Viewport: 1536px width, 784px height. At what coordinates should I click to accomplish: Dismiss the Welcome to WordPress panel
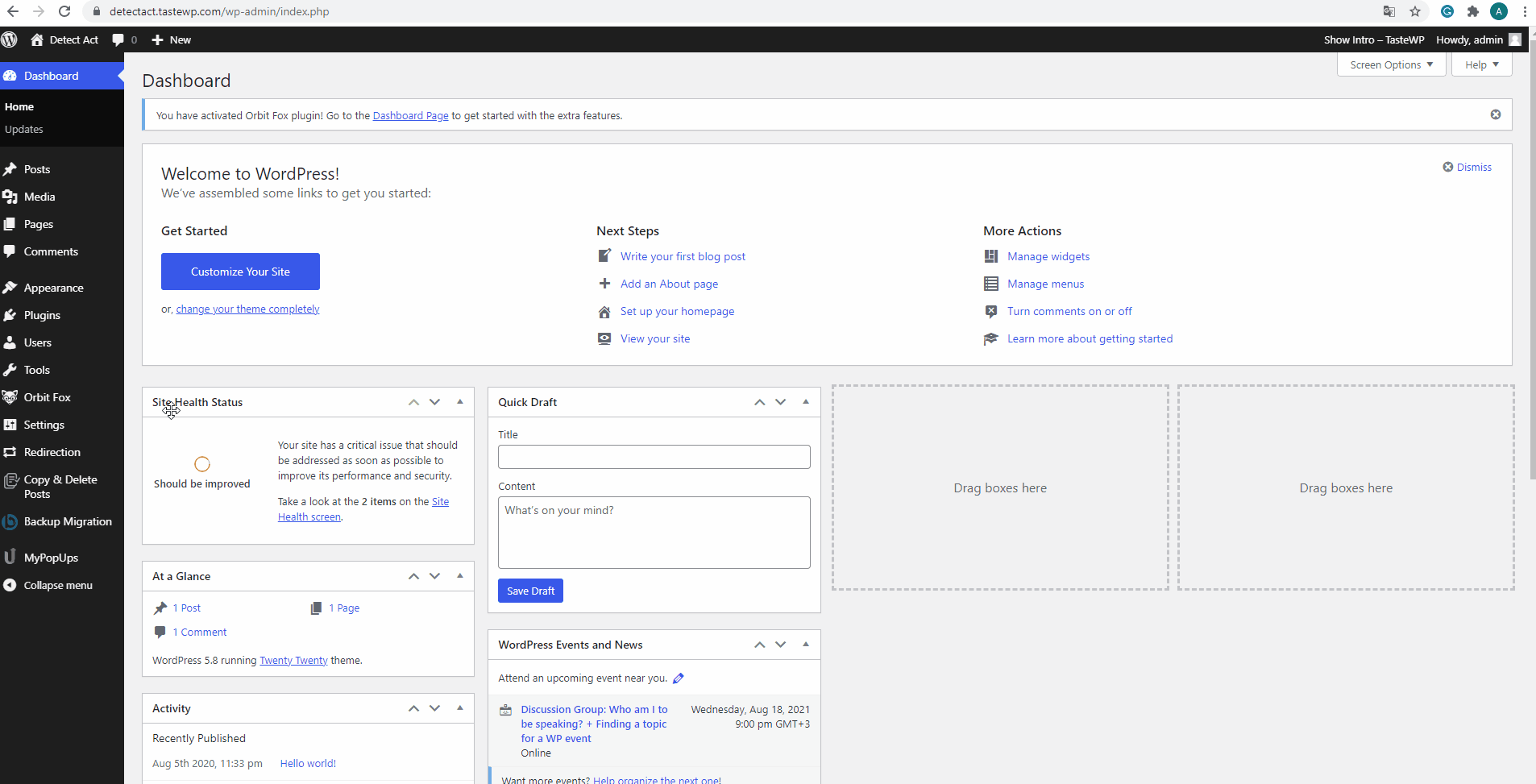coord(1468,167)
